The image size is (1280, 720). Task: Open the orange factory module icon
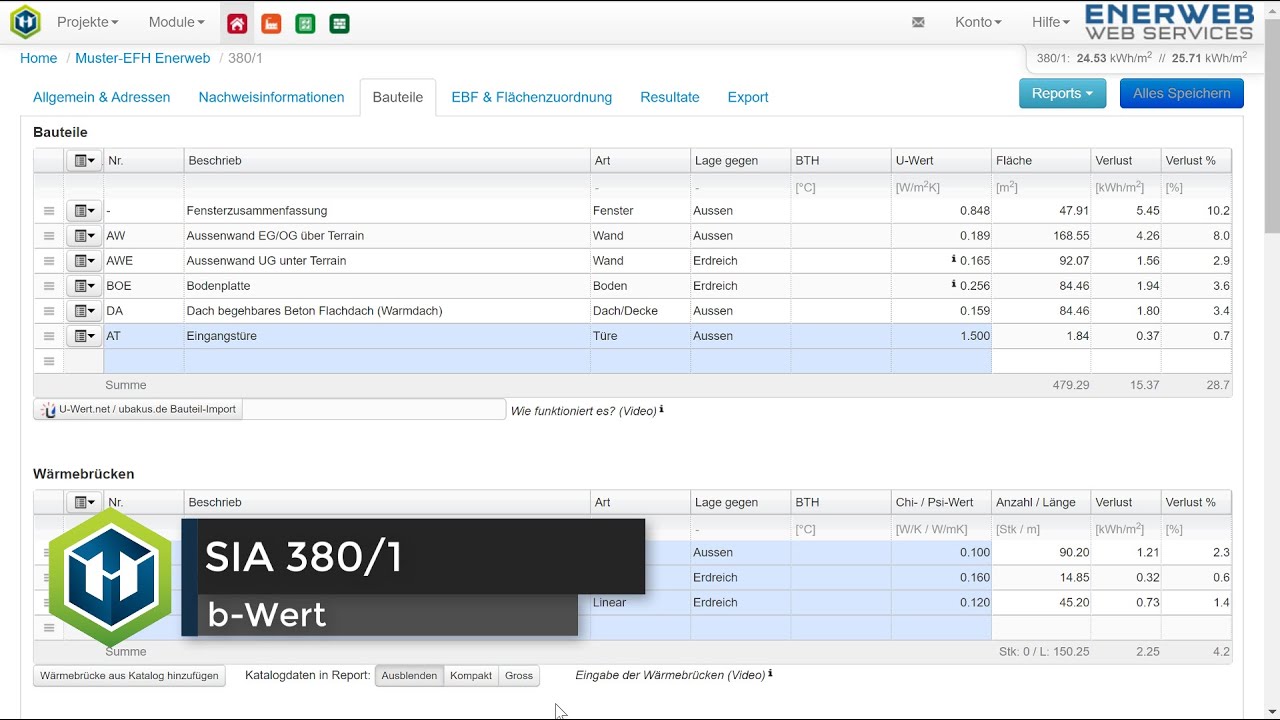(x=271, y=23)
